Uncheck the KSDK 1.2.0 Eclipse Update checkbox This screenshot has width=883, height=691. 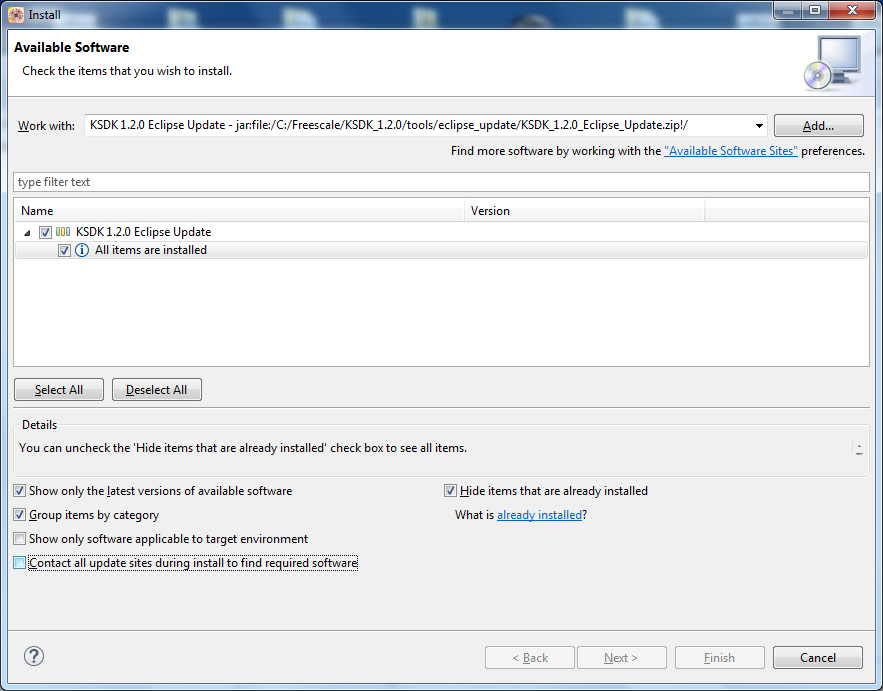[x=45, y=232]
